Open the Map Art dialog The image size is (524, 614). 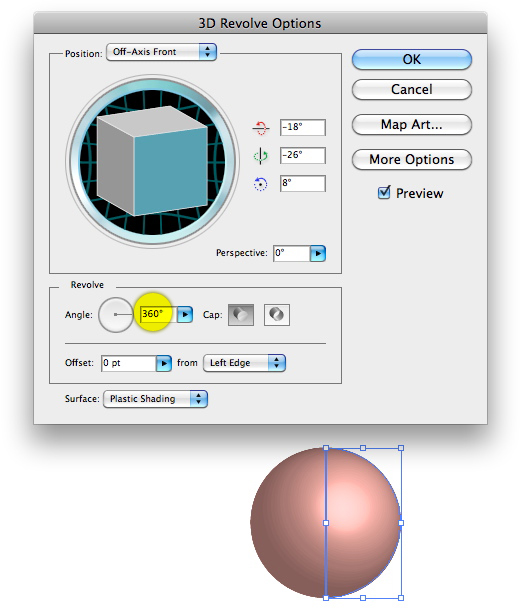coord(412,125)
